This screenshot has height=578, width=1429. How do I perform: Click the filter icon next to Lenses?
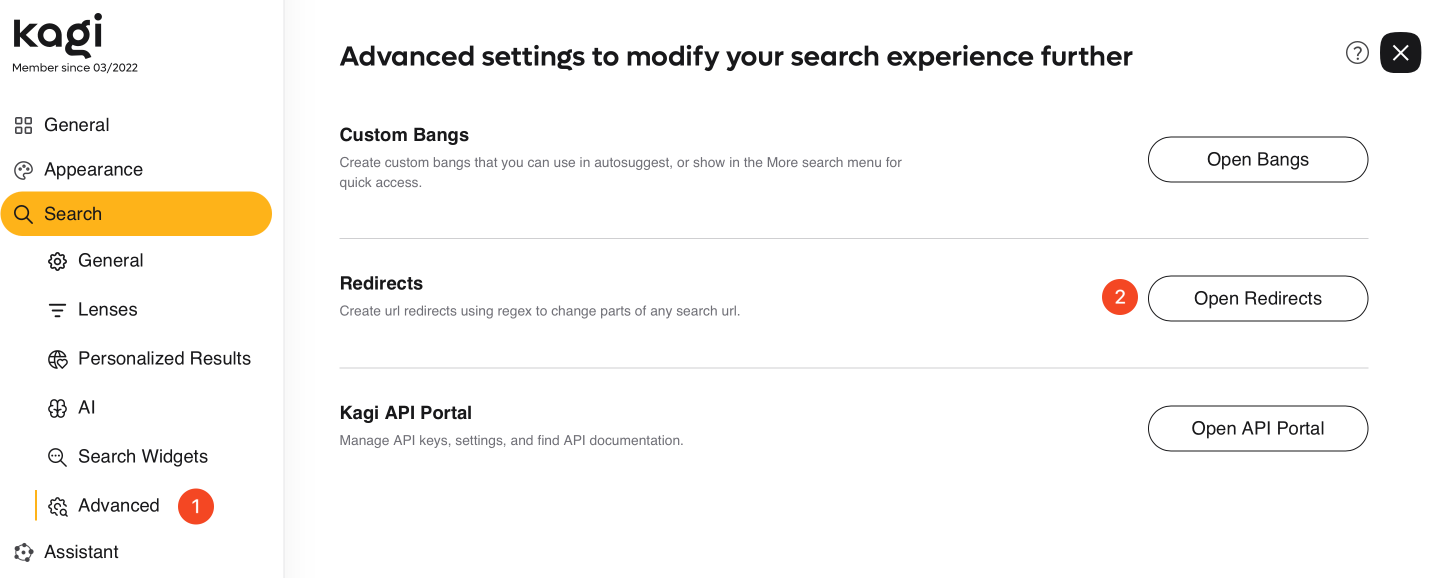click(58, 309)
